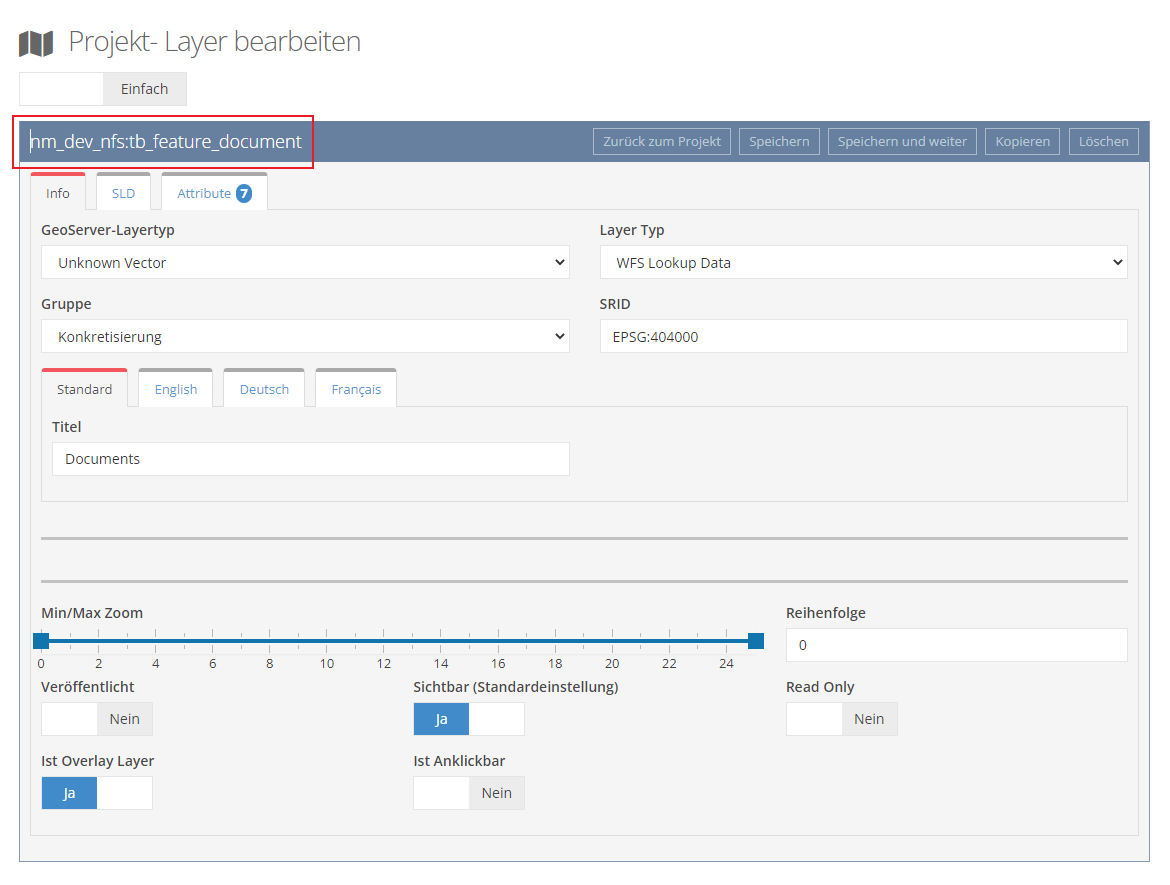Click the Titel input field
Screen dimensions: 1170x885
[x=310, y=459]
